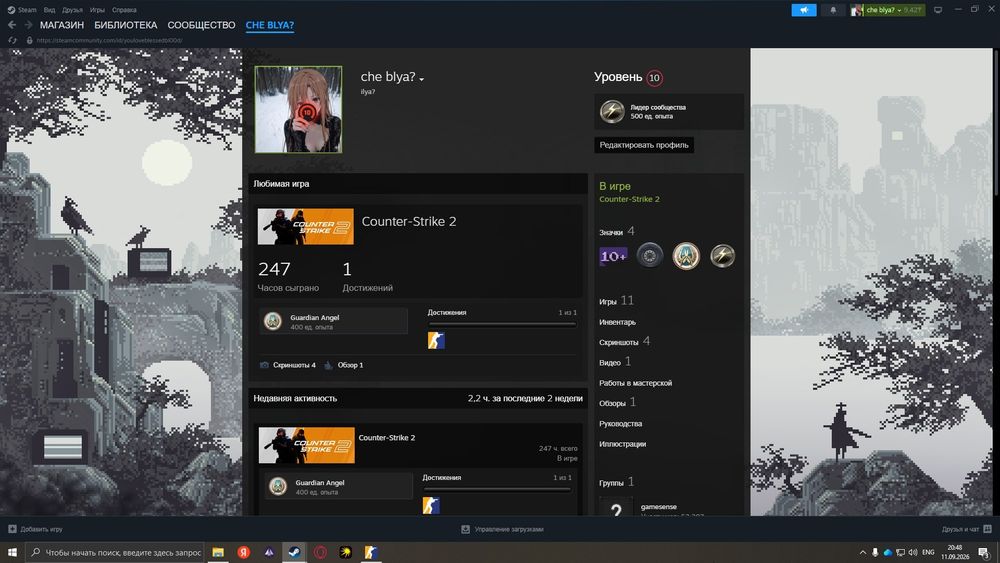Click the Windows search box in the taskbar

click(115, 552)
